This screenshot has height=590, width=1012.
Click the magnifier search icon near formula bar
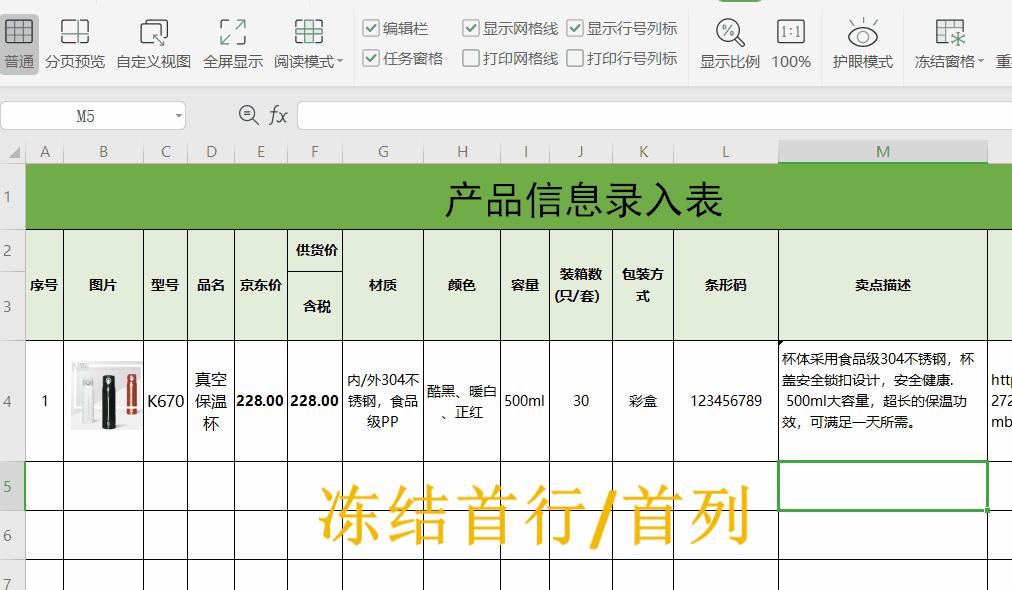(x=246, y=115)
